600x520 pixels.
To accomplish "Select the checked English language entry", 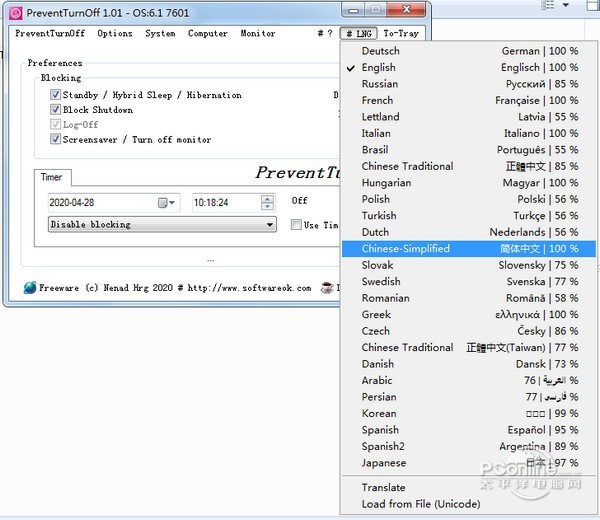I will 469,67.
